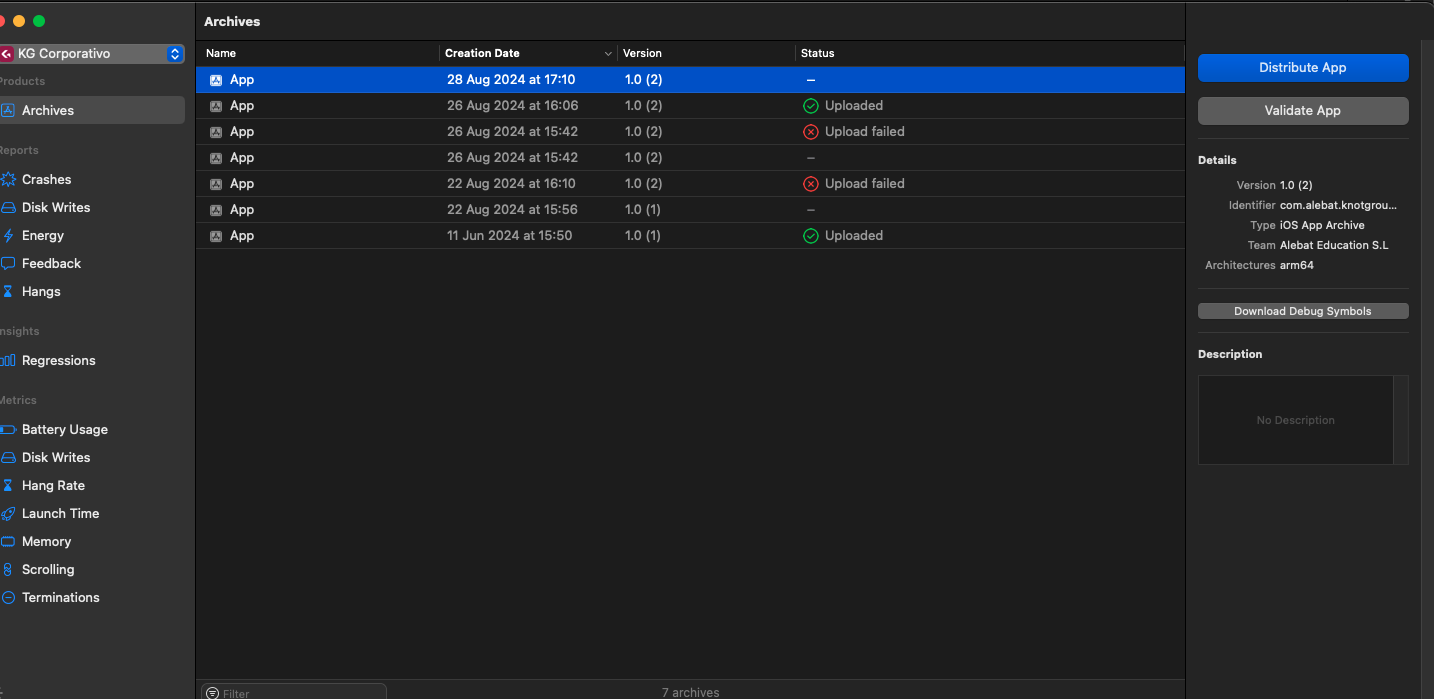Click the filter icon in search field
Screen dimensions: 1434x699
(x=212, y=693)
